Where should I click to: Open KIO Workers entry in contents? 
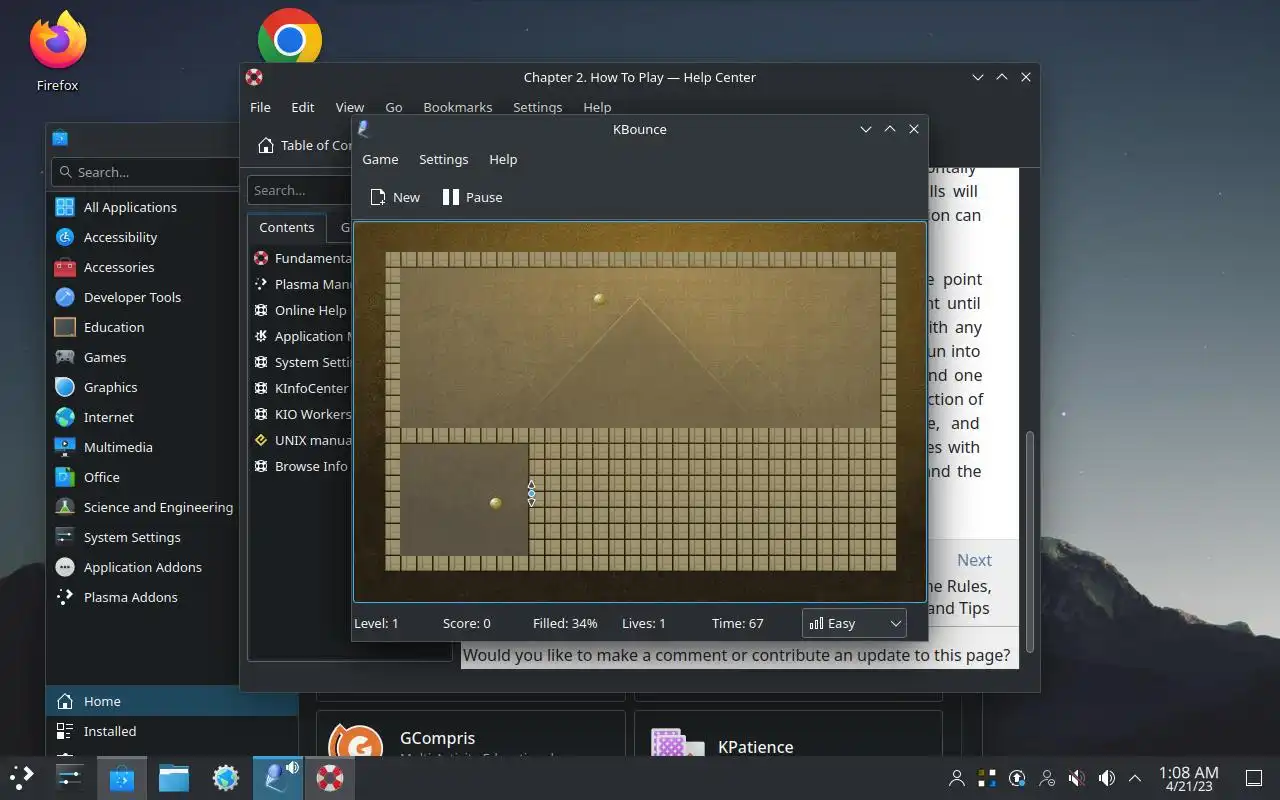[301, 414]
